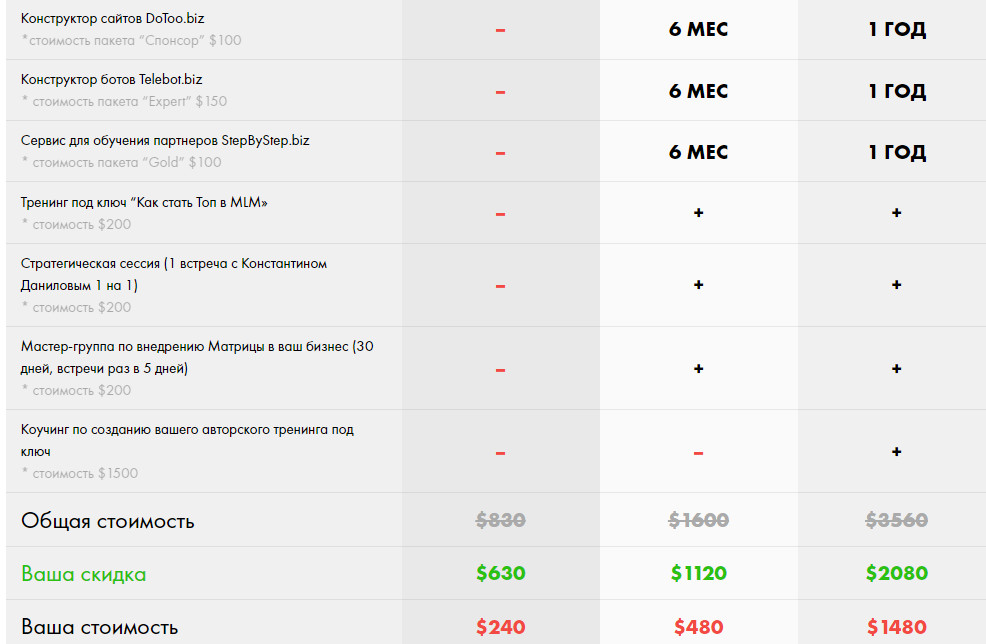The image size is (986, 644).
Task: Click the green "Ваша скидка" label
Action: point(83,575)
